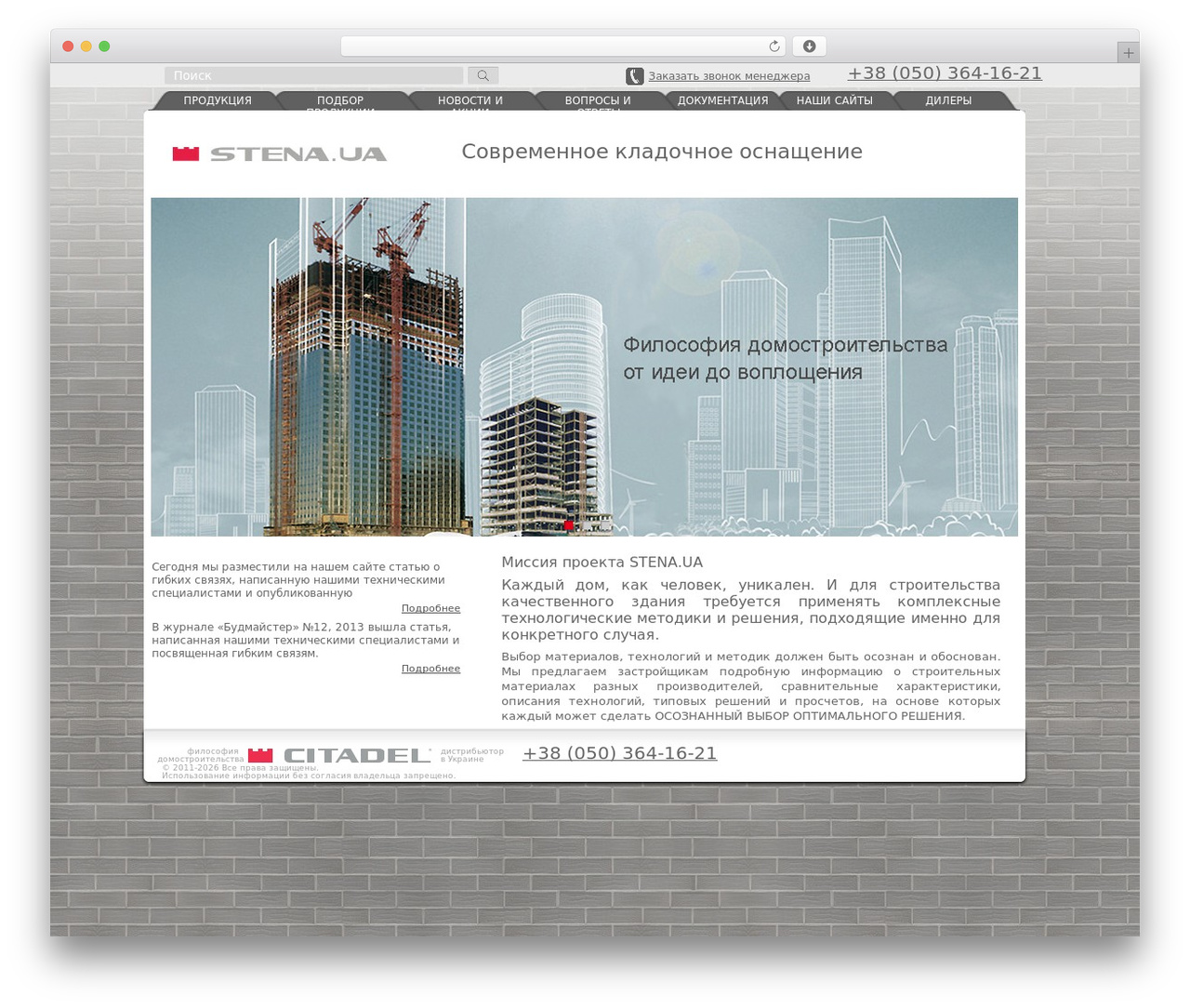This screenshot has height=1008, width=1190.
Task: Click the footer phone number link
Action: pos(619,753)
